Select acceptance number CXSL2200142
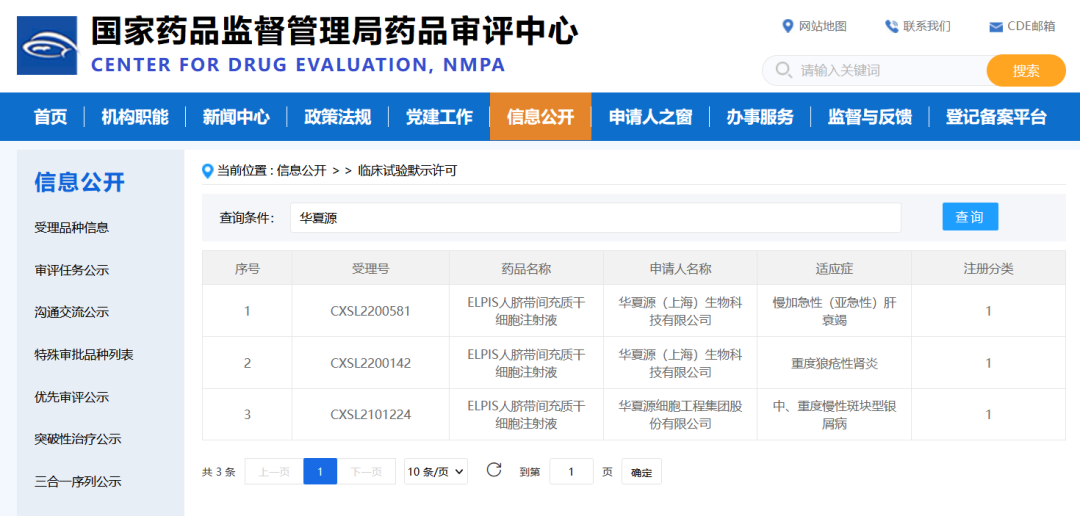Image resolution: width=1080 pixels, height=516 pixels. (x=371, y=363)
